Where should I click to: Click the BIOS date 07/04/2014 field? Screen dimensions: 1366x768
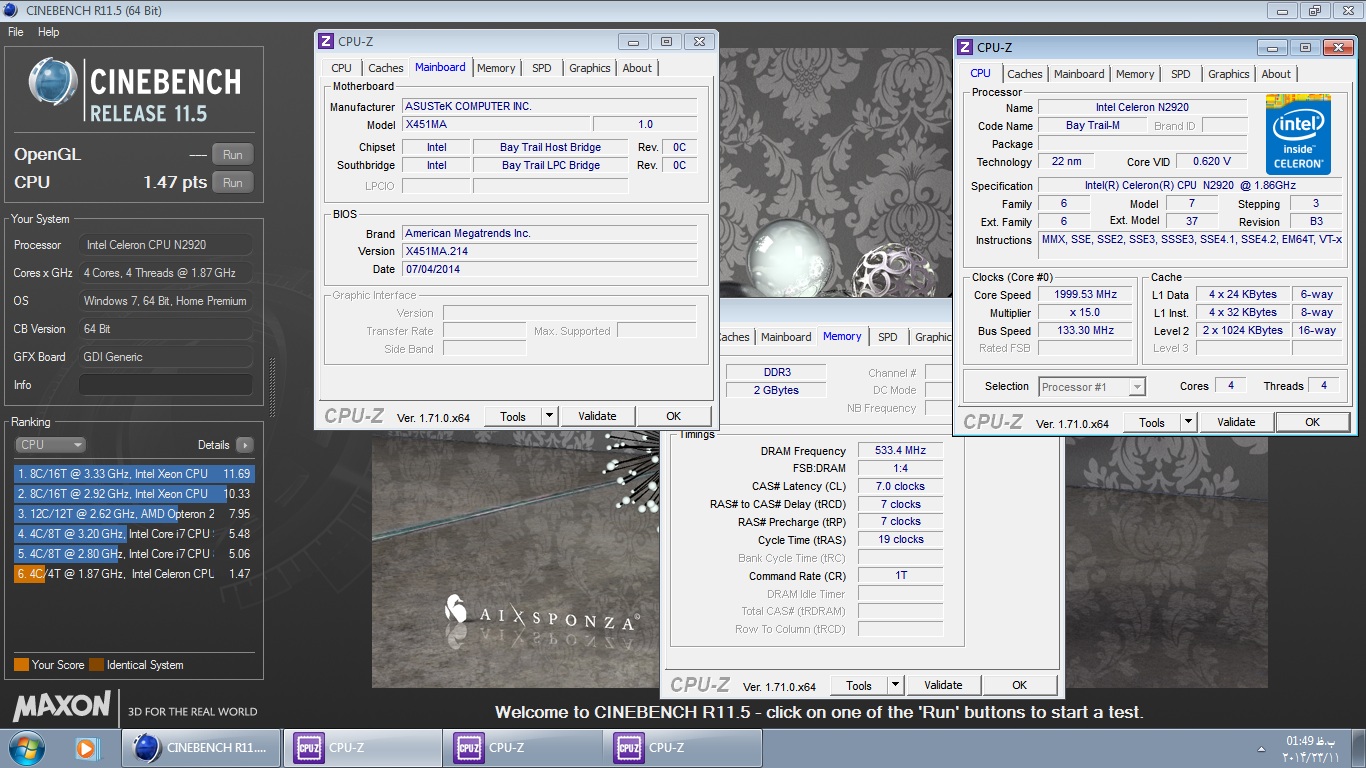click(x=550, y=269)
